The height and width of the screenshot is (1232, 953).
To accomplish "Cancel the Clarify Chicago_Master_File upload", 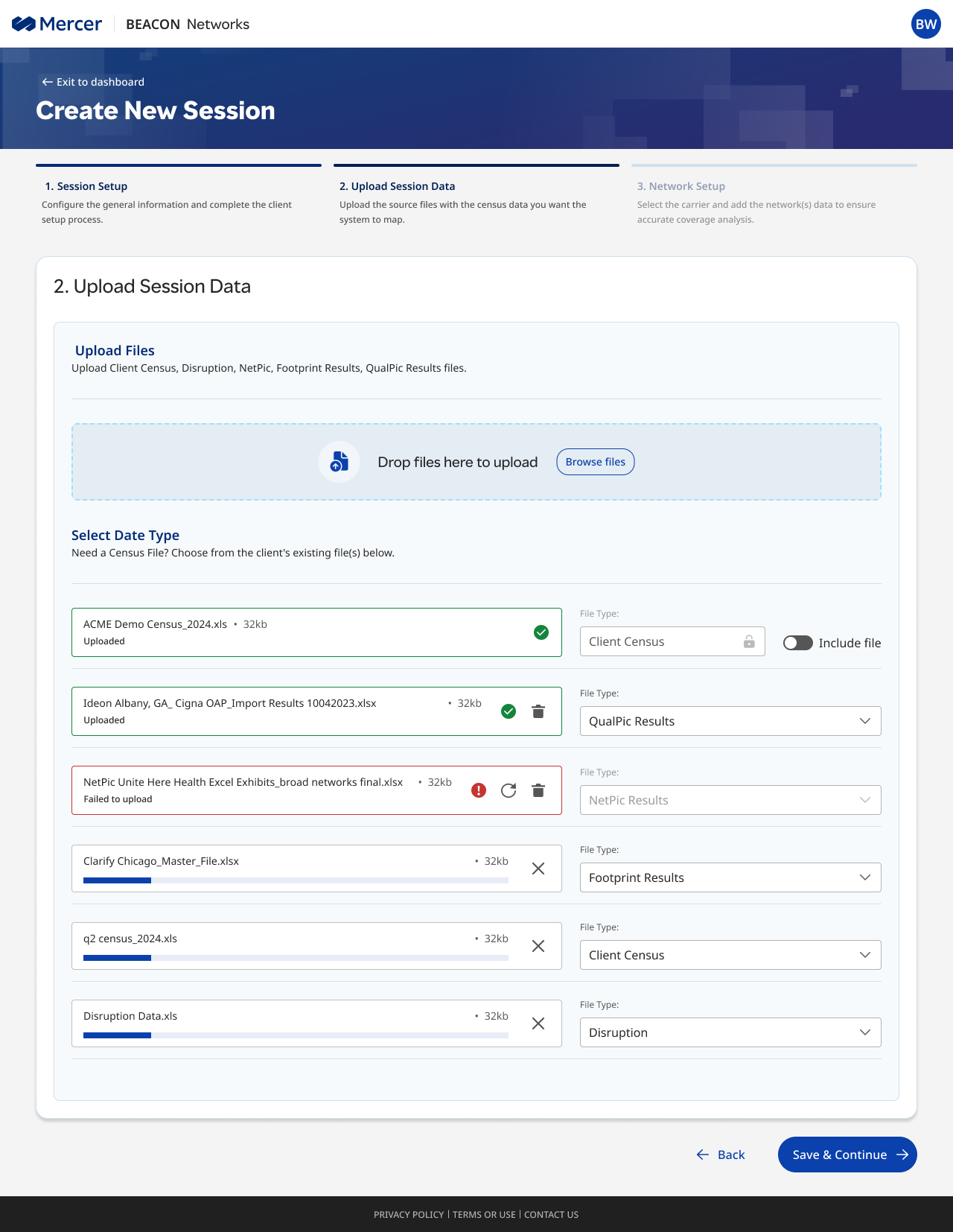I will tap(538, 869).
